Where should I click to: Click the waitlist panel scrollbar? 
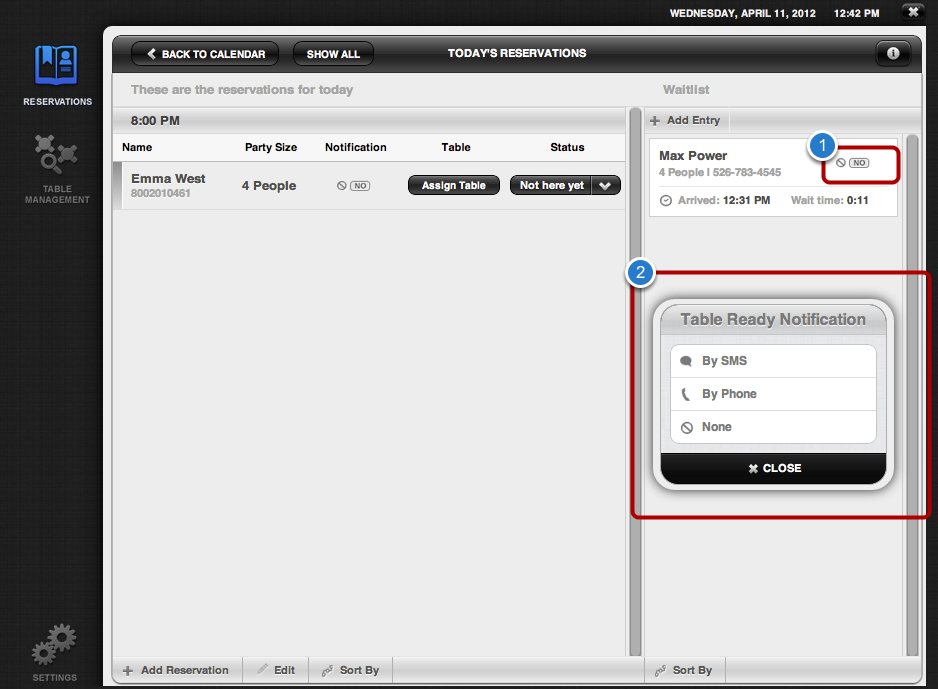[912, 395]
